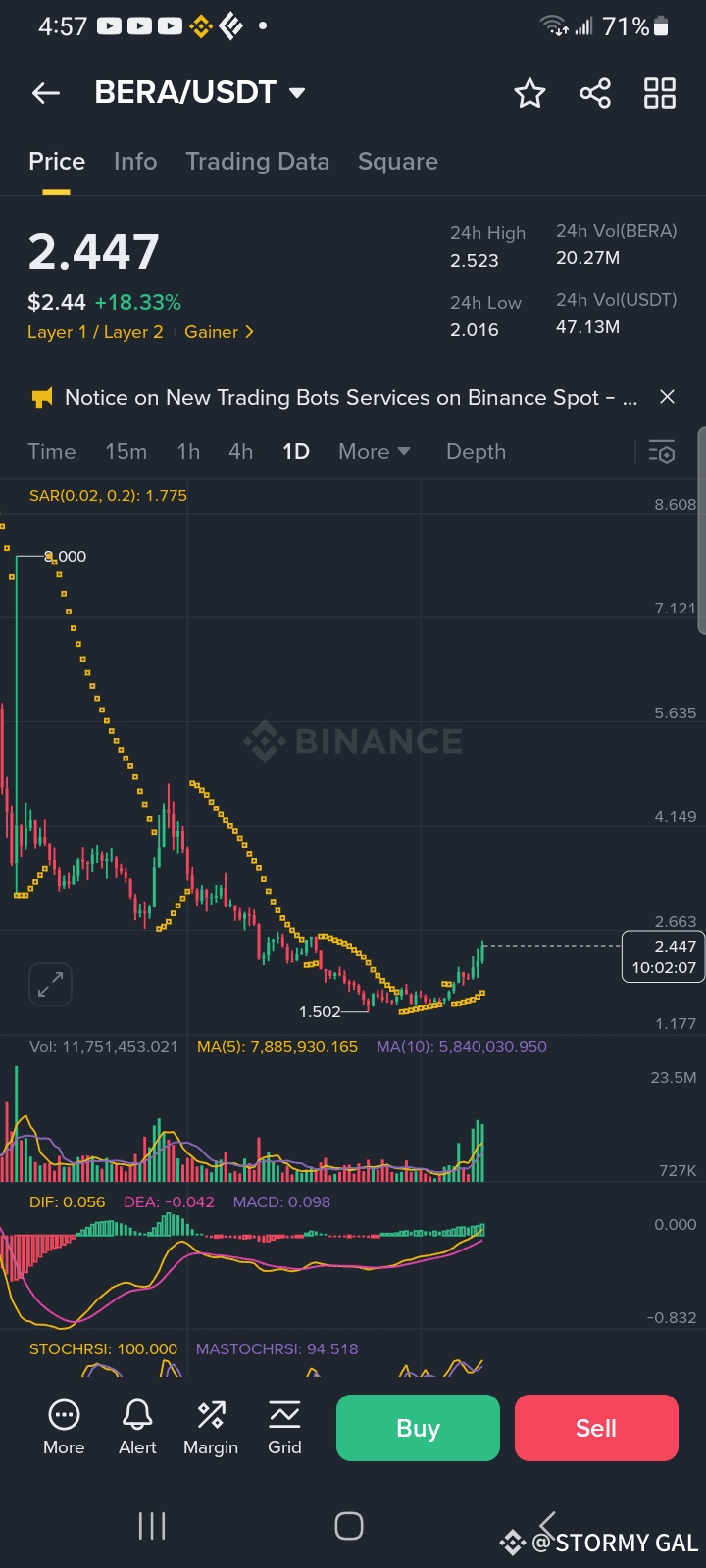
Task: Select the 1D chart interval
Action: tap(296, 452)
